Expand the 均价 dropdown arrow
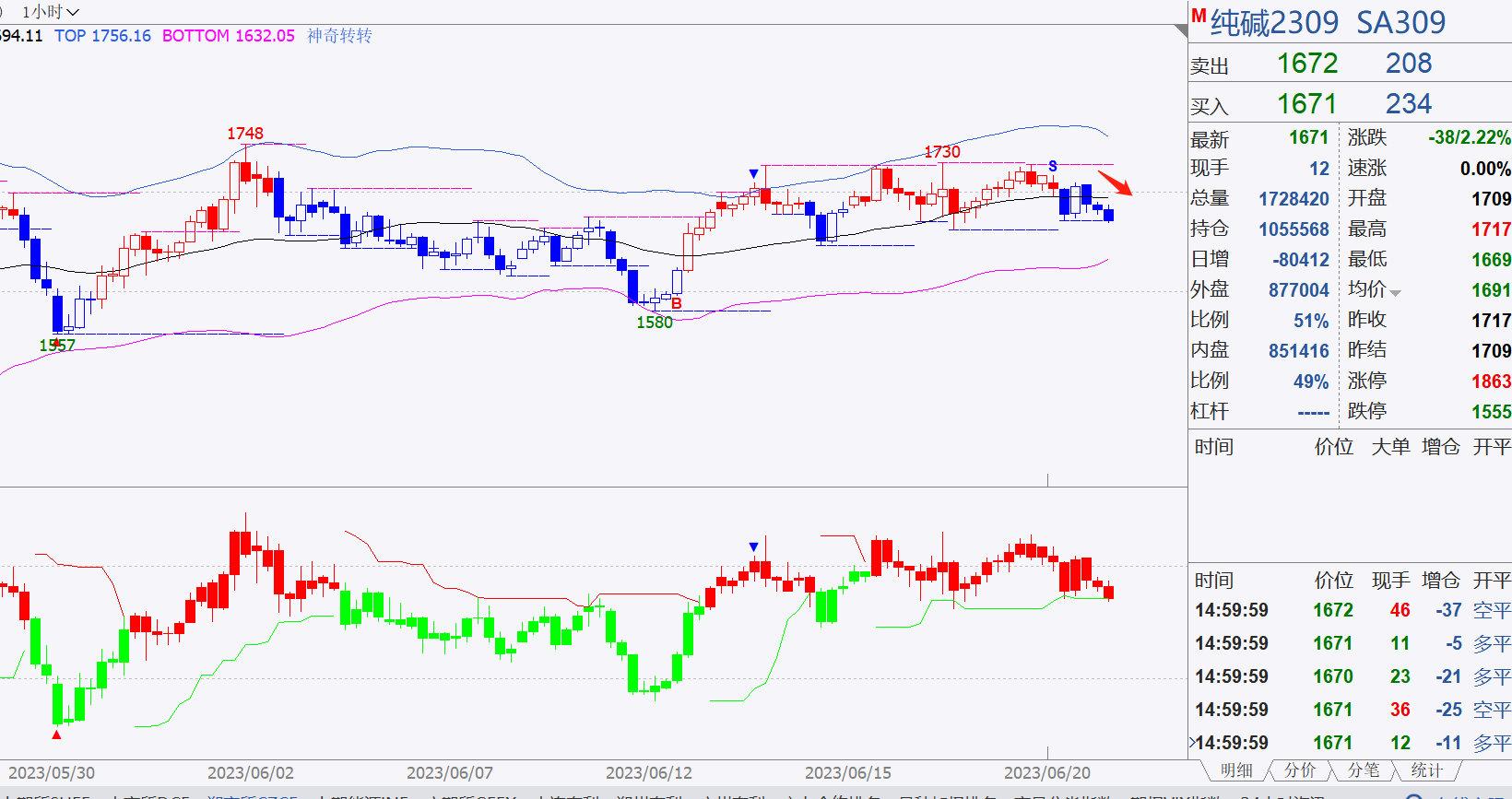Viewport: 1512px width, 799px height. (1395, 293)
